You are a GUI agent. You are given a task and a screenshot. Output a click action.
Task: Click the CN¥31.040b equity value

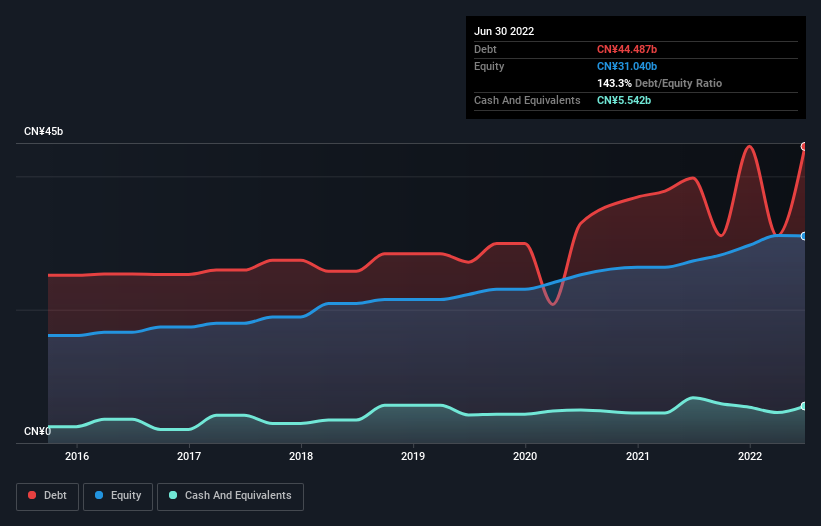pyautogui.click(x=627, y=66)
